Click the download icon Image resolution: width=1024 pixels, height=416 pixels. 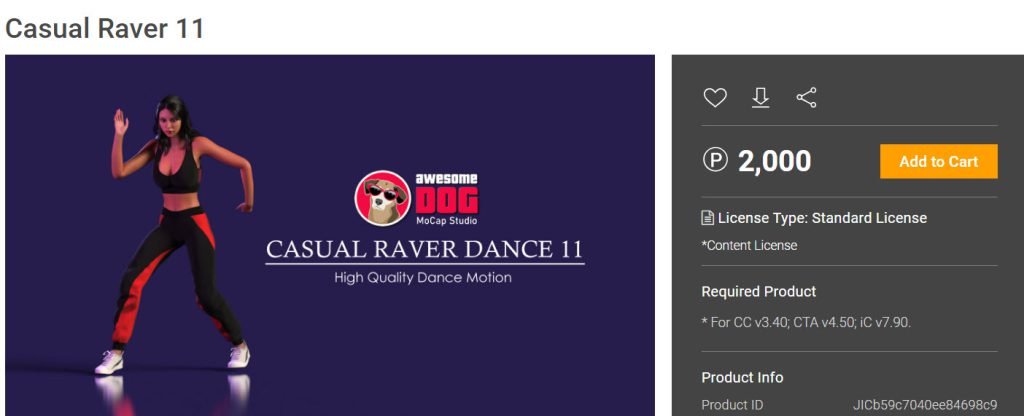click(760, 98)
